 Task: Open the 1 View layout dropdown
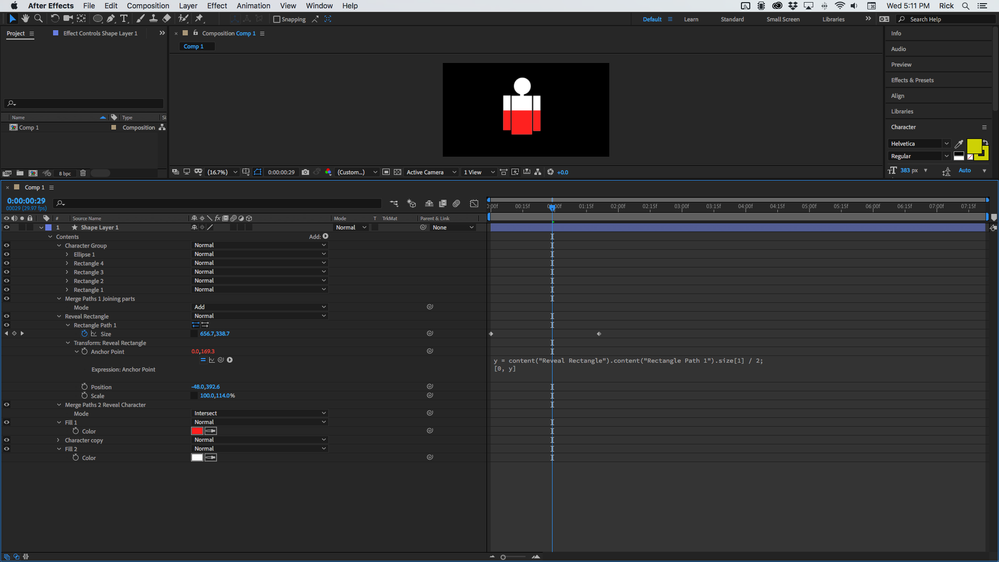(x=478, y=172)
